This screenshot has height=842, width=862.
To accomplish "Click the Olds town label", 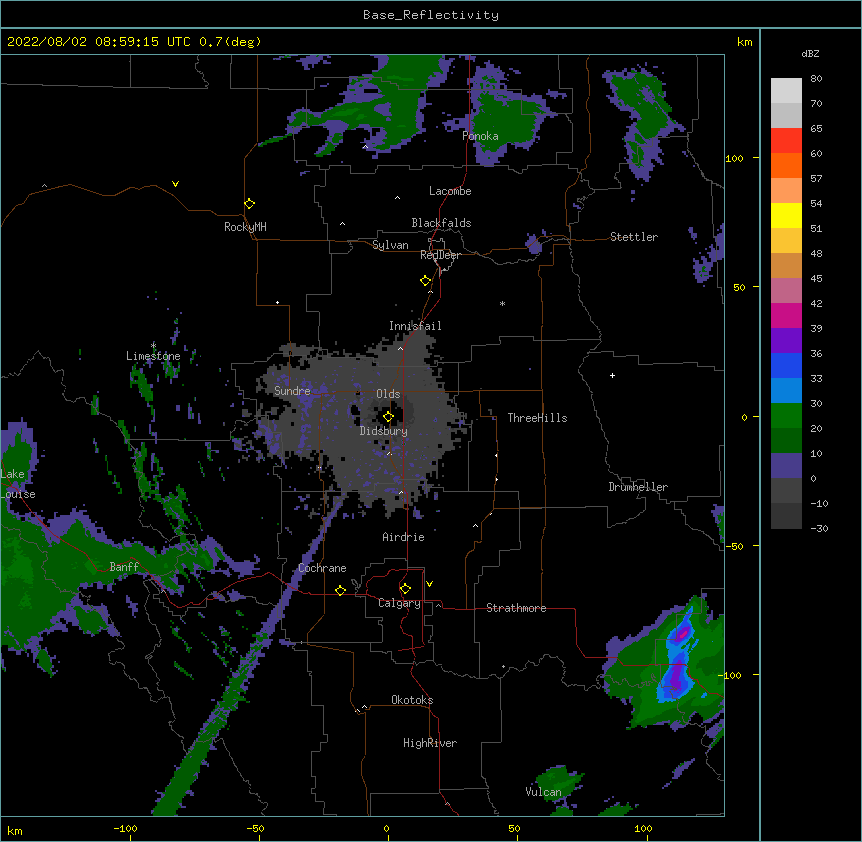I will (x=388, y=394).
